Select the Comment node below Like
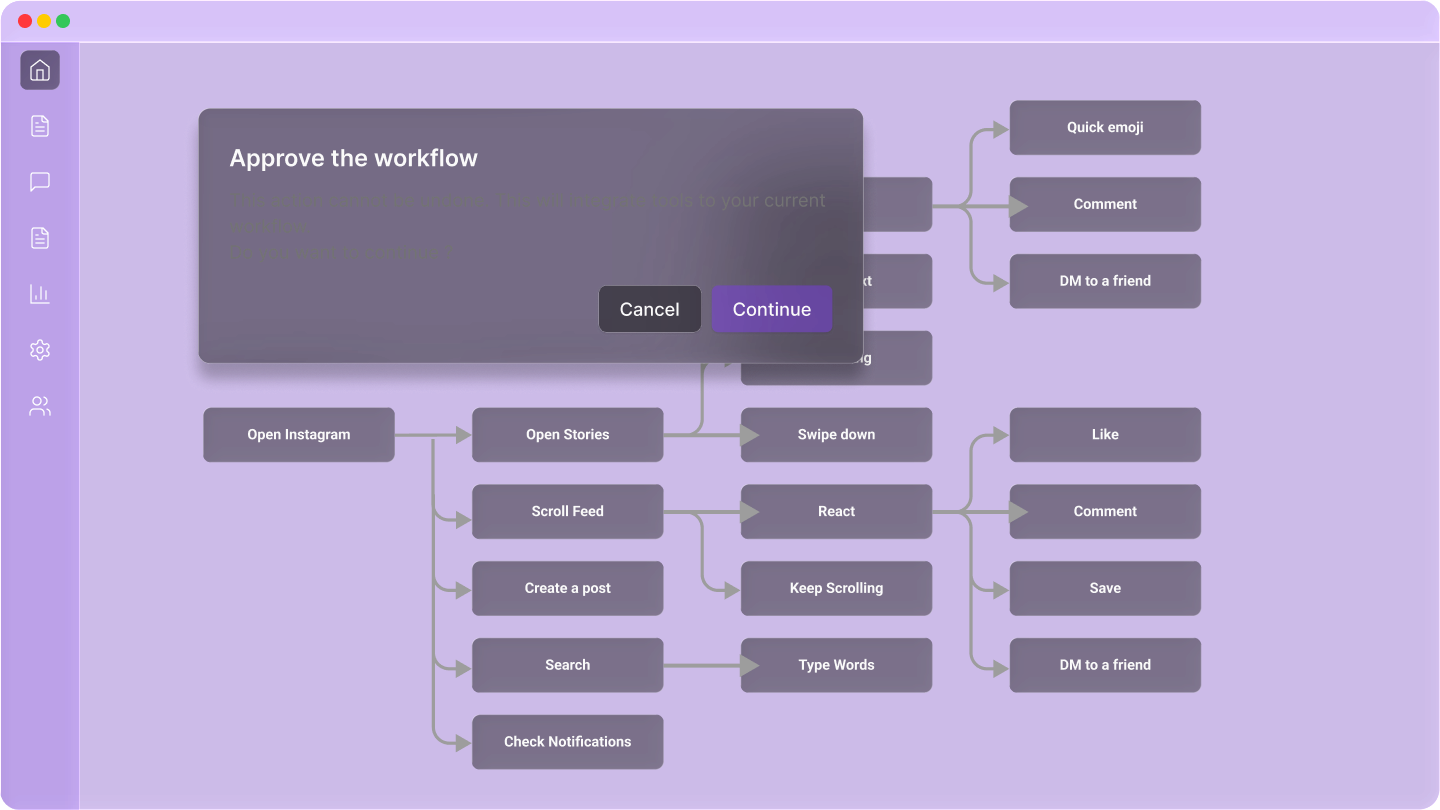 tap(1105, 511)
